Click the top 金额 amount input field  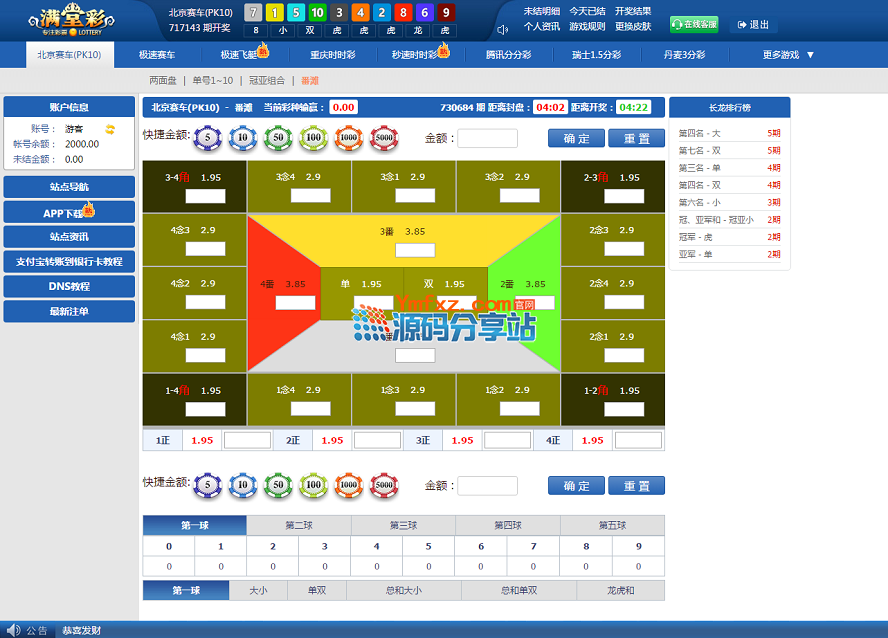point(487,139)
